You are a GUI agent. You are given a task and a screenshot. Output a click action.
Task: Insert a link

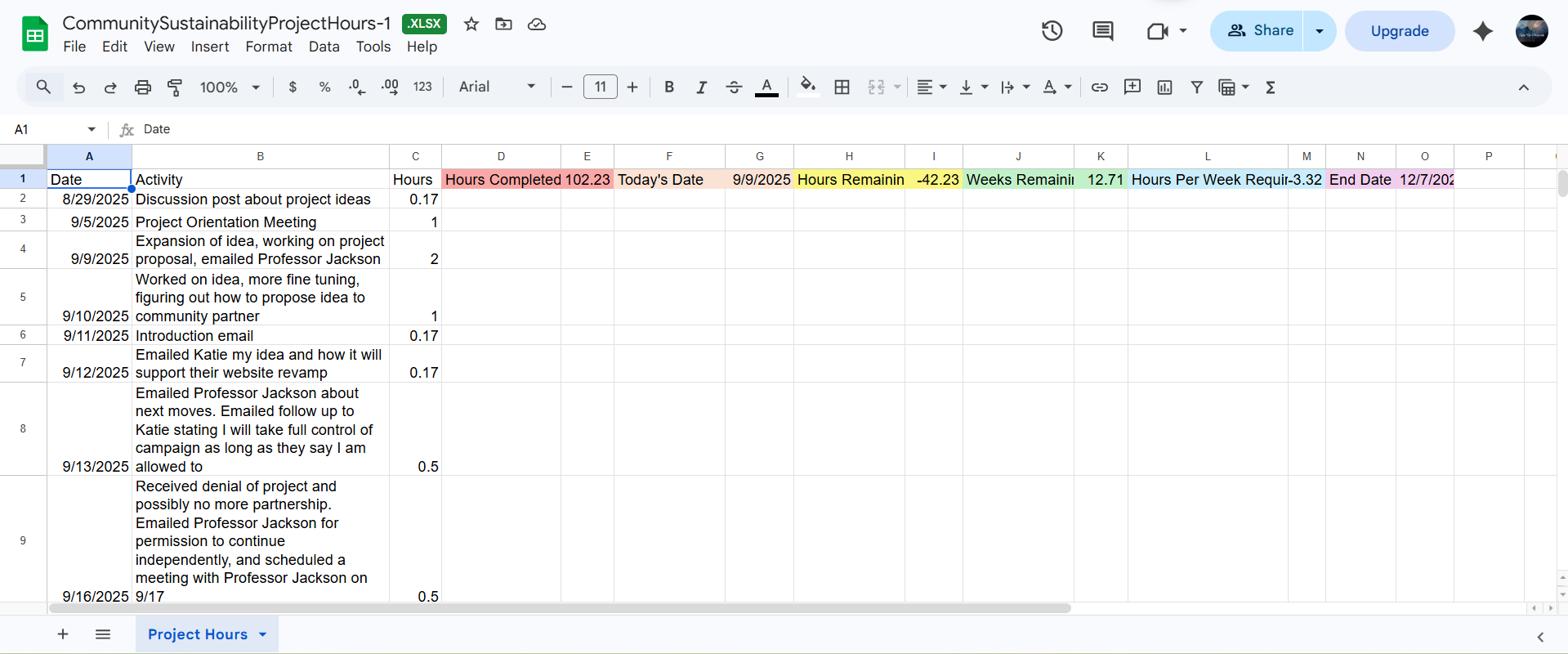(x=1100, y=87)
